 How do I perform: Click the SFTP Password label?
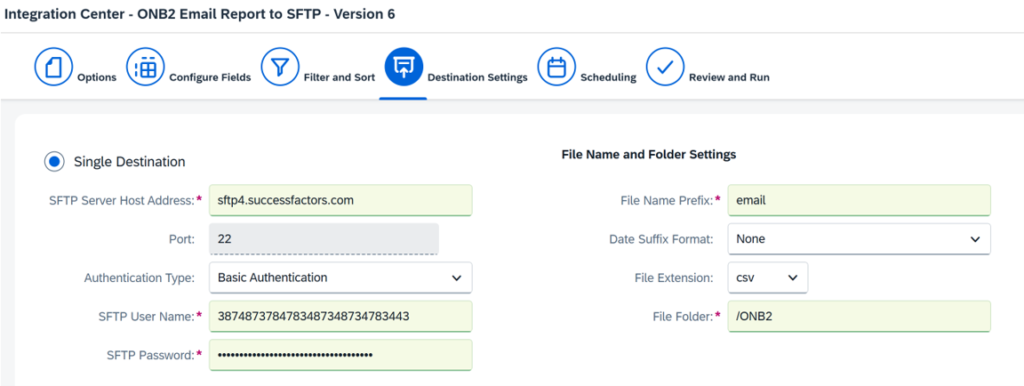[x=150, y=355]
